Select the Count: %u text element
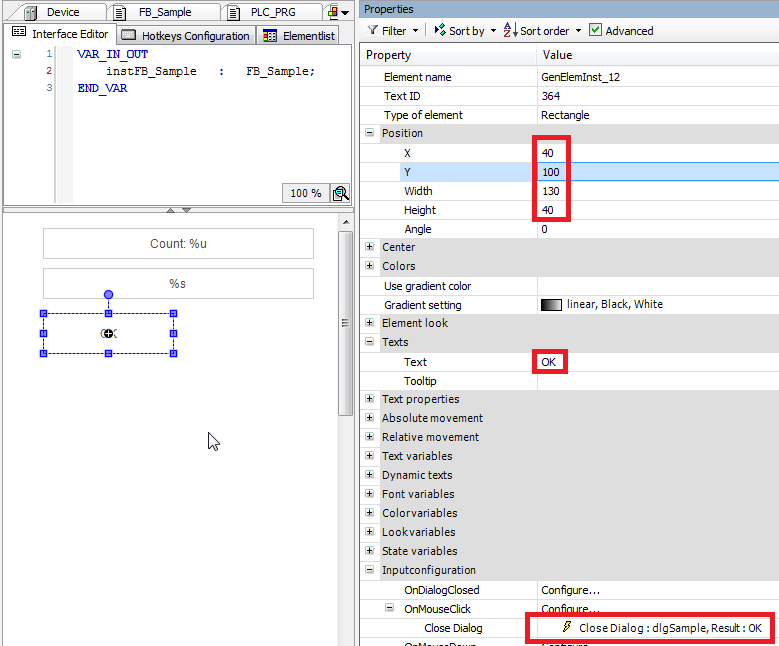 click(178, 244)
